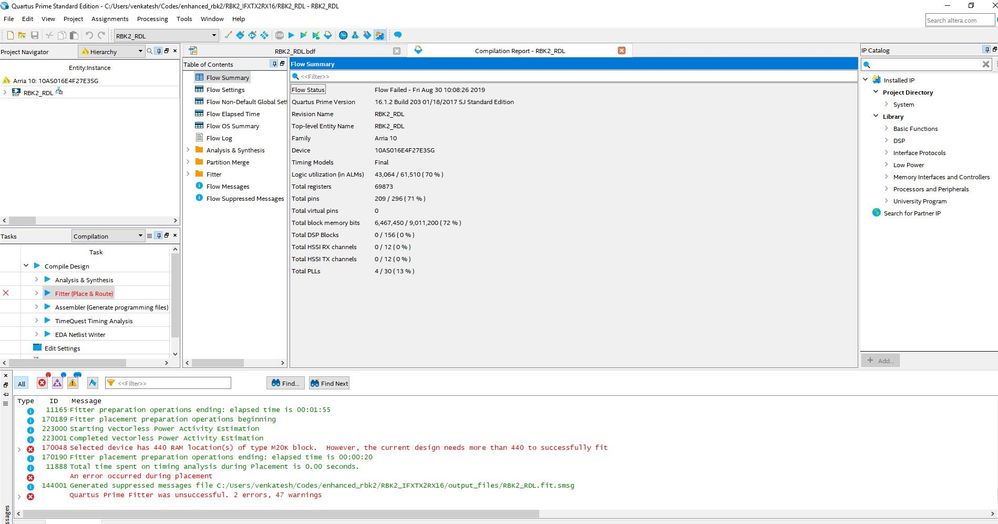Expand the Fitter (Place & Route) task

37,293
